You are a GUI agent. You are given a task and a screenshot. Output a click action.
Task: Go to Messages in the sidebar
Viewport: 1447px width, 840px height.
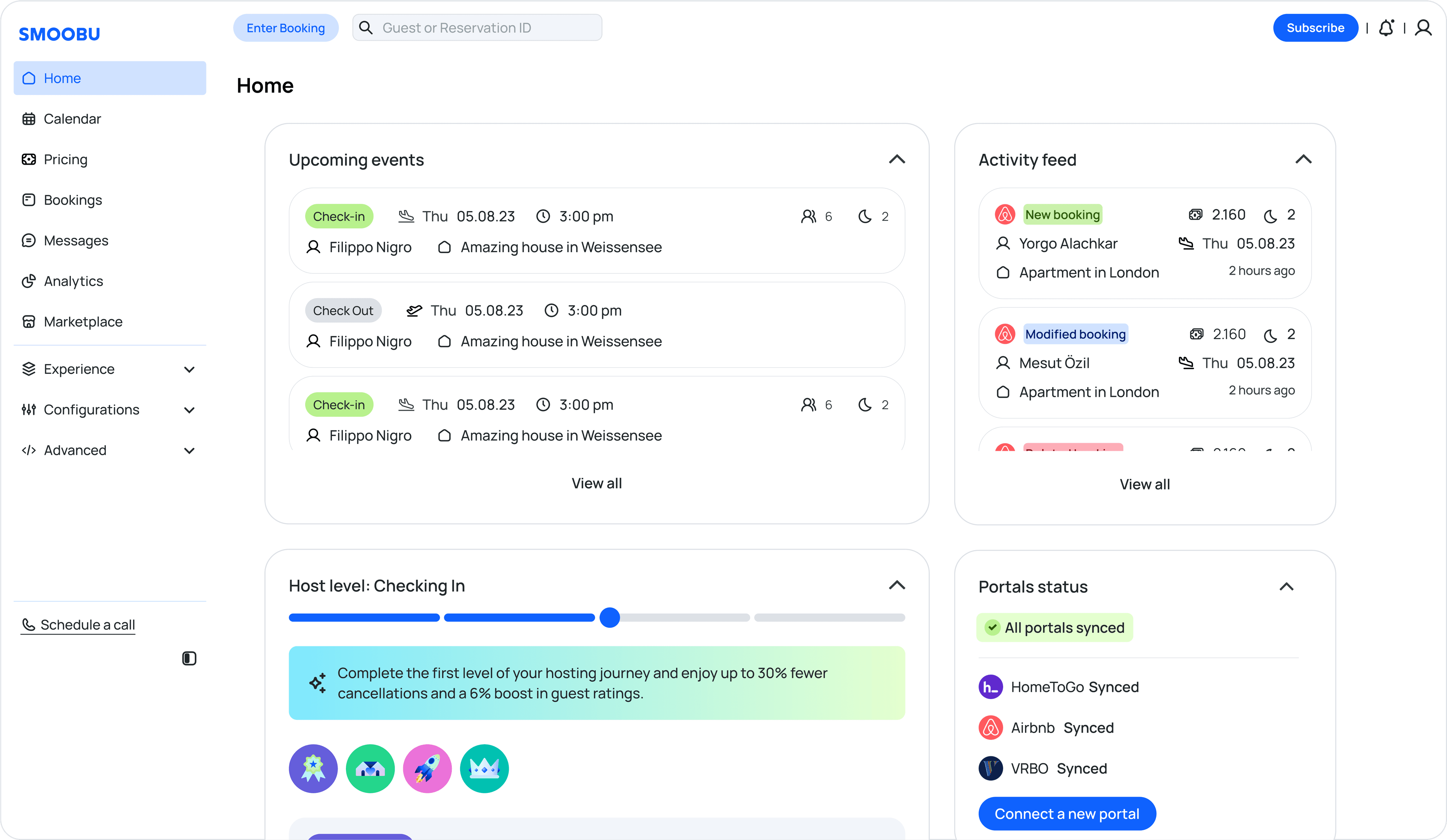[76, 240]
